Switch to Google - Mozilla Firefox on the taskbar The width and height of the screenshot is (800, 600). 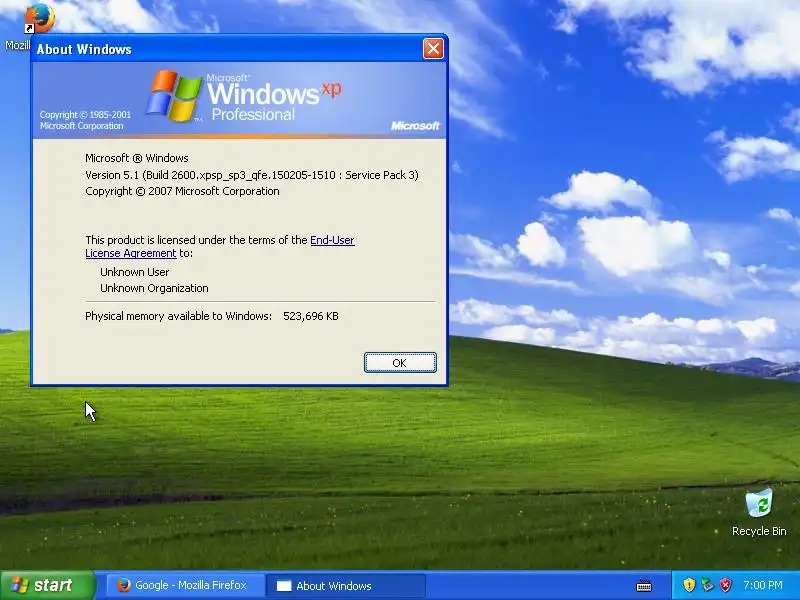point(185,585)
